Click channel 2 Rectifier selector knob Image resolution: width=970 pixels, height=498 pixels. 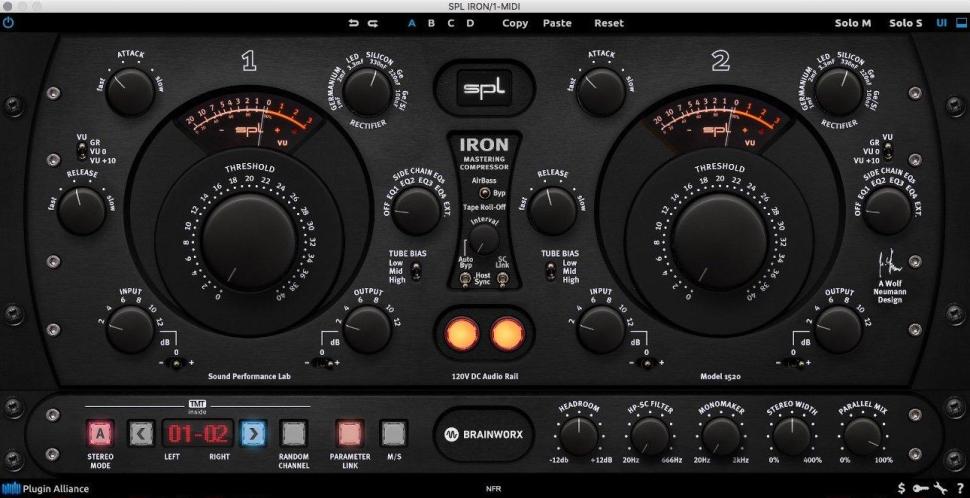click(x=839, y=92)
